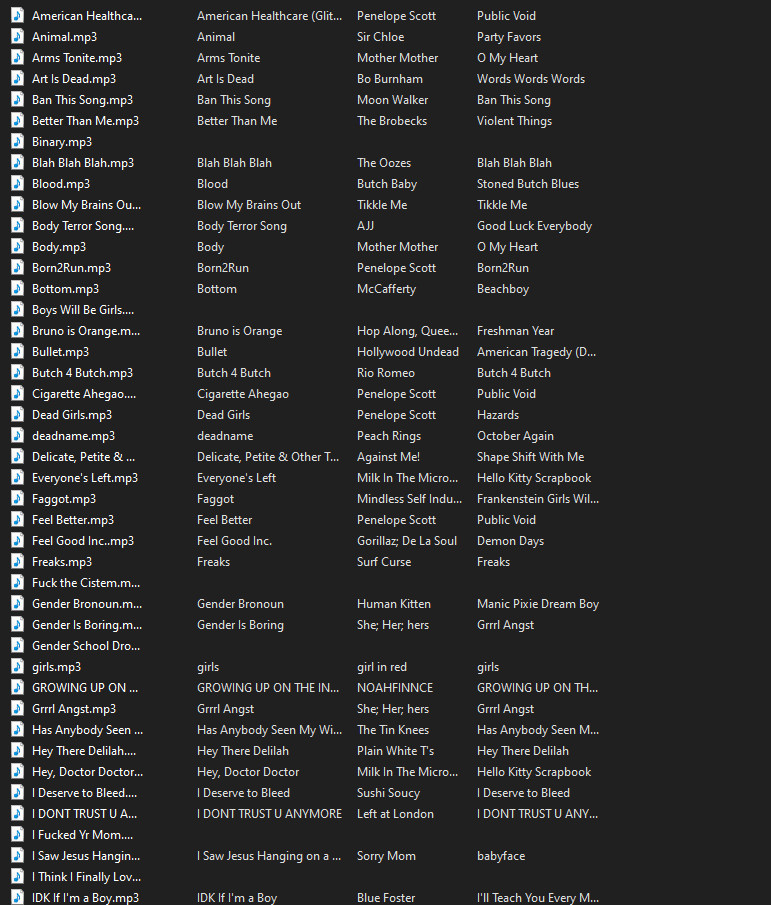Select the file icon for Art Is Dead.mp3
The width and height of the screenshot is (771, 905).
[x=18, y=78]
